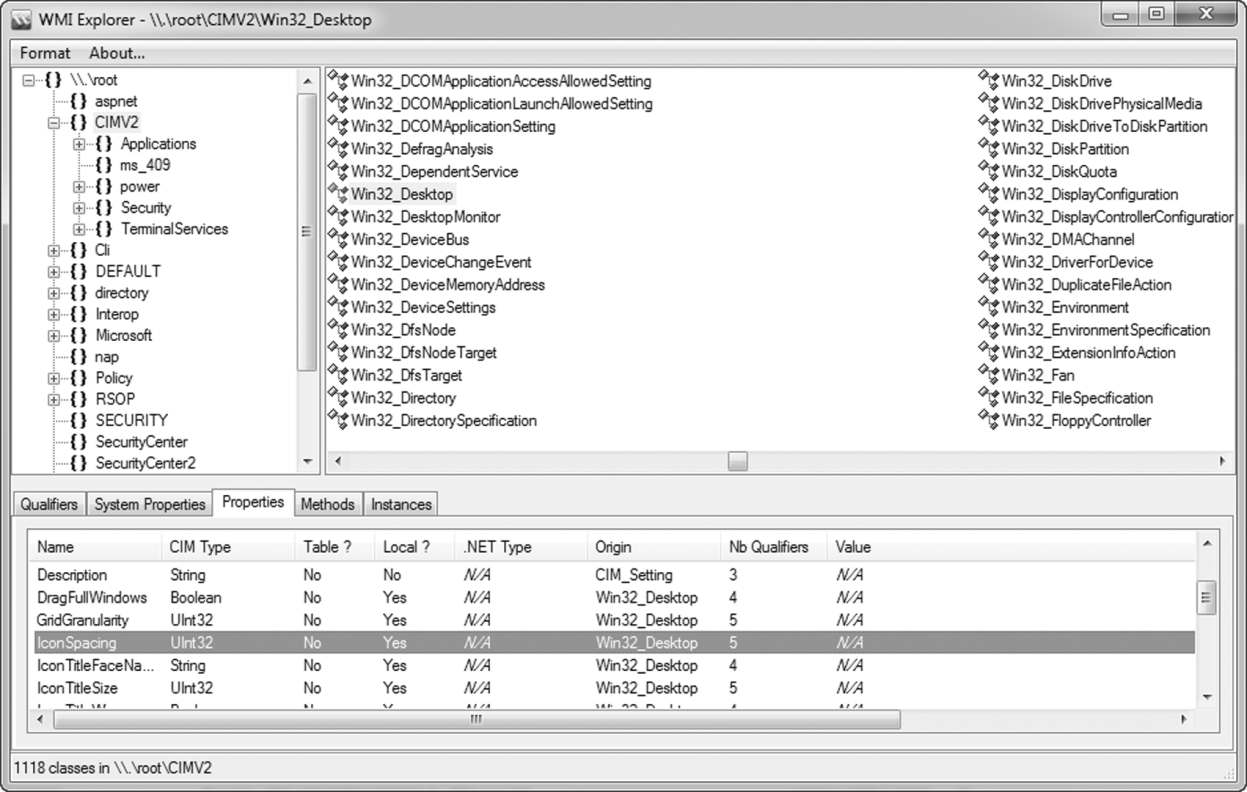1247x792 pixels.
Task: Open the About menu
Action: [x=117, y=53]
